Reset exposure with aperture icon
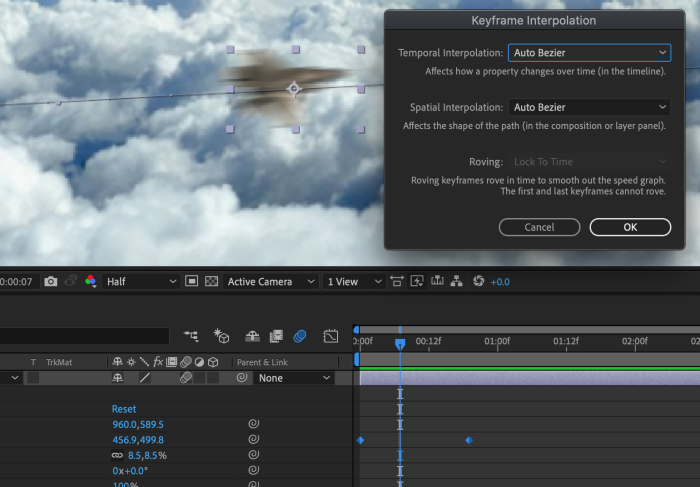 (x=478, y=281)
